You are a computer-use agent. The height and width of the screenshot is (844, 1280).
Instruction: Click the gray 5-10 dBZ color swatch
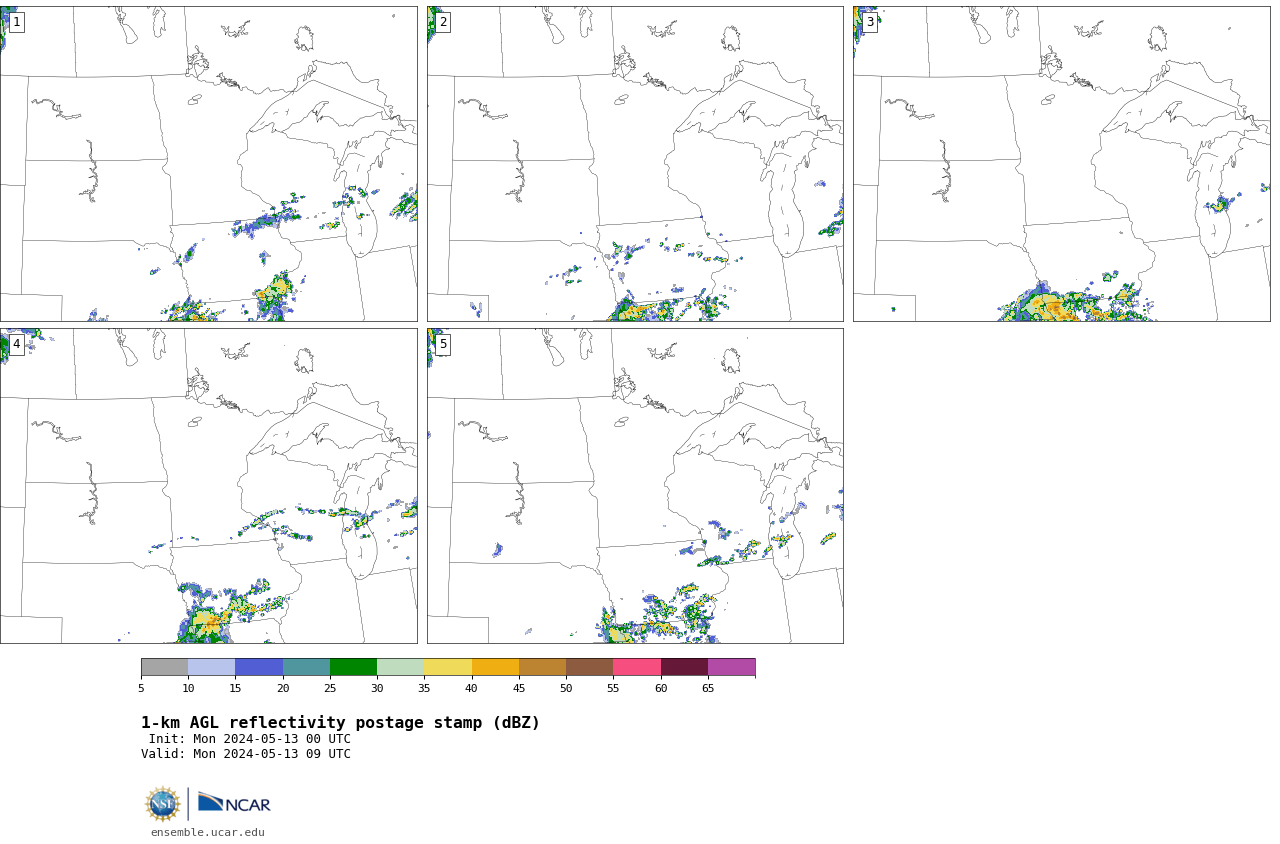(164, 667)
